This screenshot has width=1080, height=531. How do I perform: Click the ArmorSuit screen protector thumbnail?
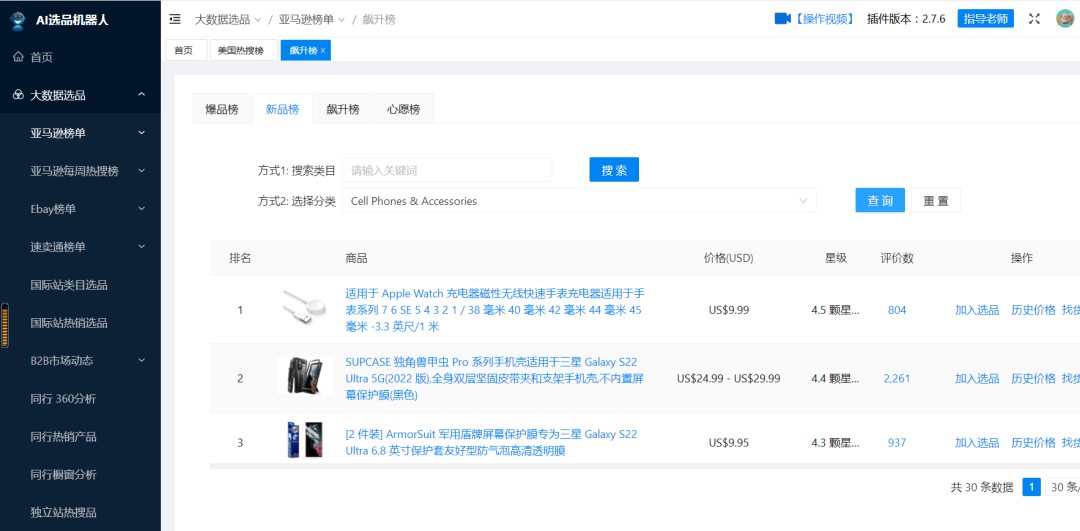[x=304, y=441]
